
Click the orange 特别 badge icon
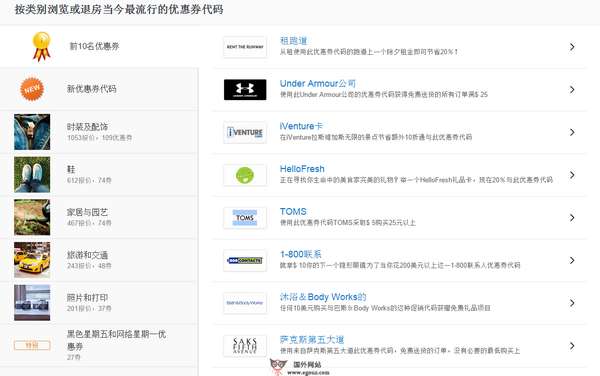click(x=32, y=345)
